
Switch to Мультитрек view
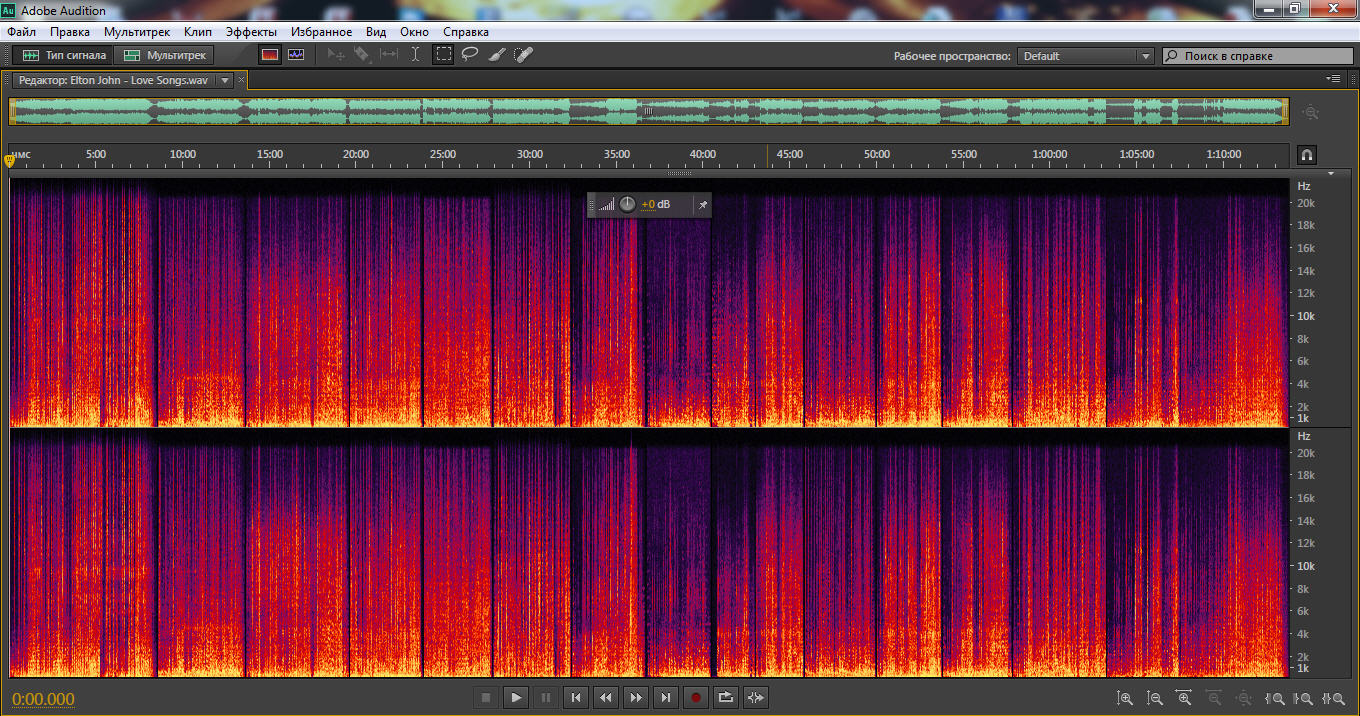(x=165, y=55)
